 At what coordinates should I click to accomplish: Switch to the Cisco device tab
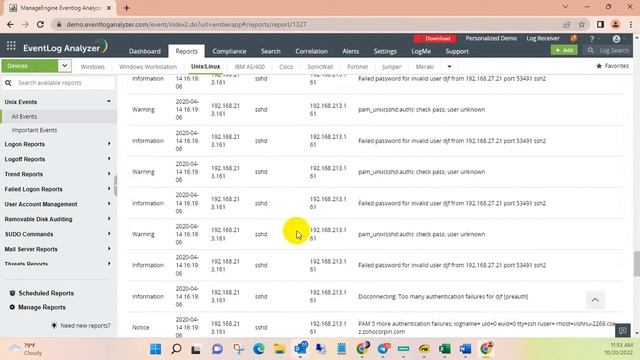(286, 67)
